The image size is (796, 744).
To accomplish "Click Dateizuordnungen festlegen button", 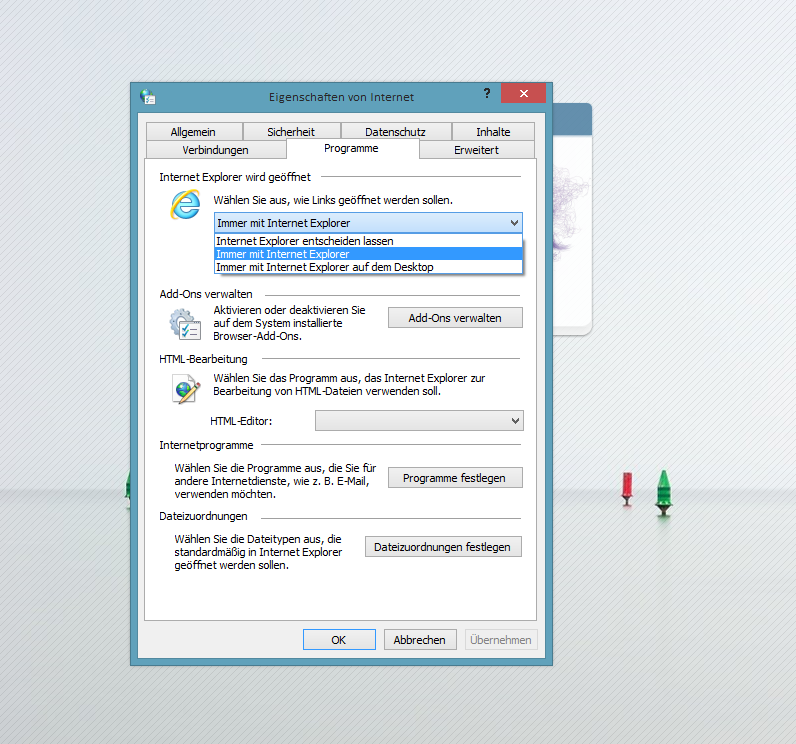I will pyautogui.click(x=443, y=547).
